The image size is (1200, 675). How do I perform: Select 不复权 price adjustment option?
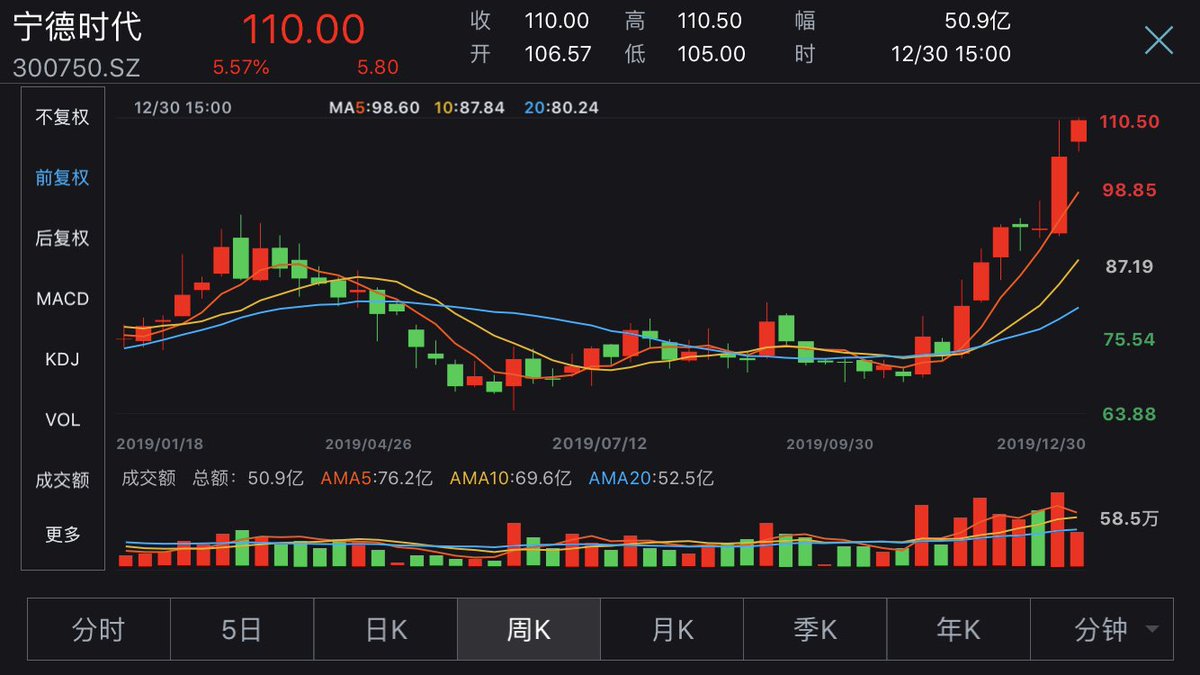tap(62, 117)
